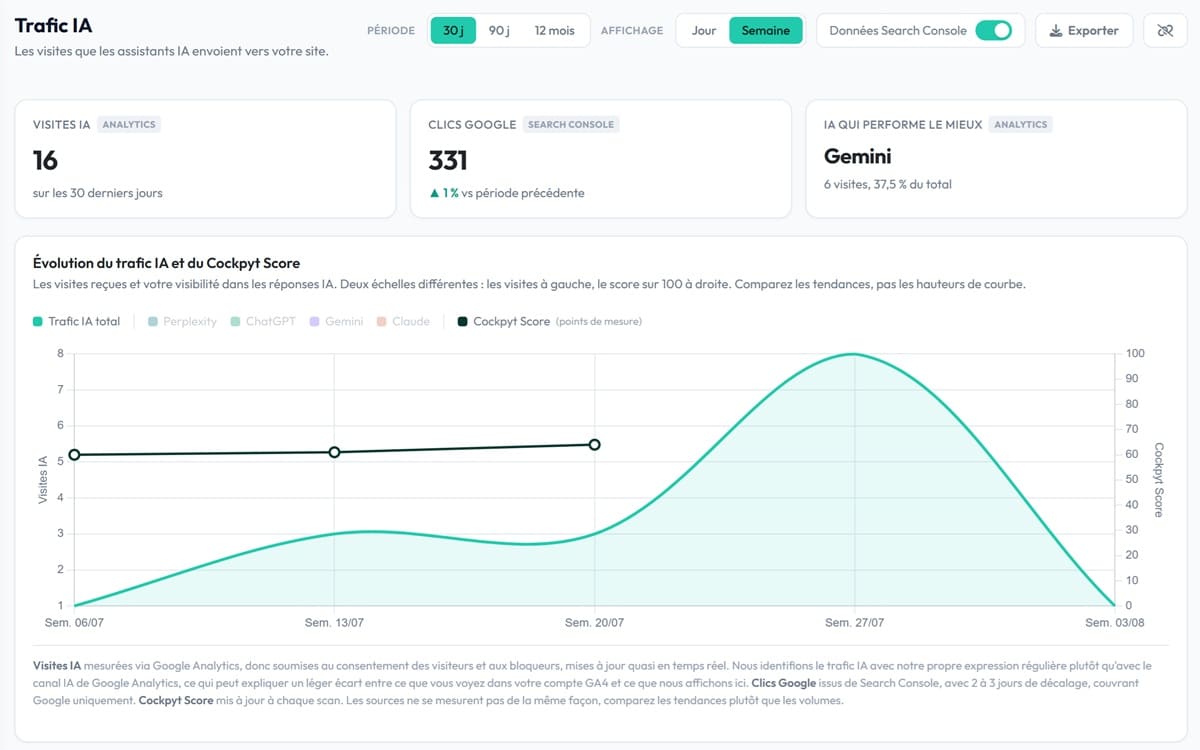The height and width of the screenshot is (750, 1200).
Task: Click the Cockpyt Score point at Sem. 13/07
Action: point(334,452)
